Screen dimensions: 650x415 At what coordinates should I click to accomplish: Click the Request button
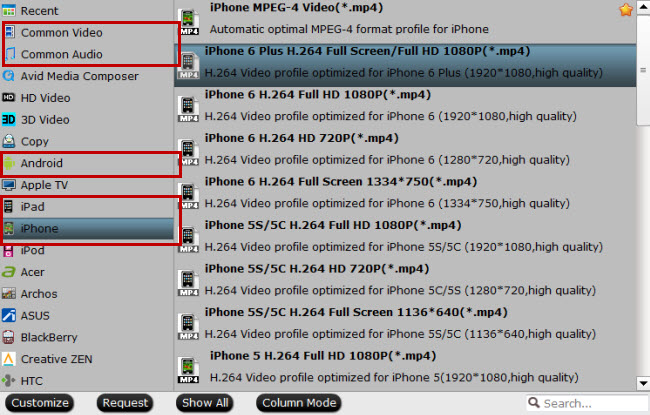pyautogui.click(x=125, y=403)
